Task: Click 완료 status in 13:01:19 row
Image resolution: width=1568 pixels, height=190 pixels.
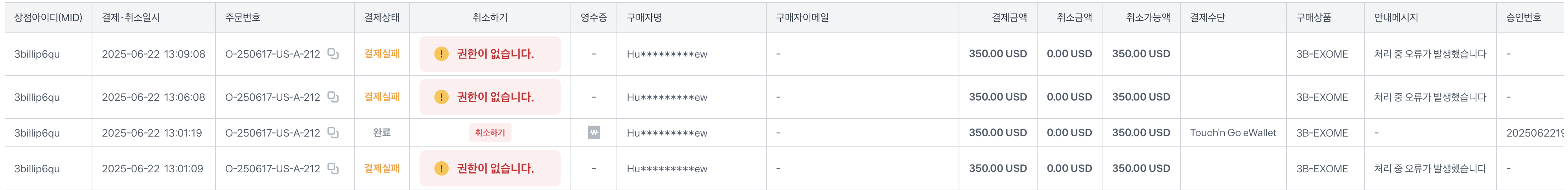Action: pyautogui.click(x=382, y=132)
